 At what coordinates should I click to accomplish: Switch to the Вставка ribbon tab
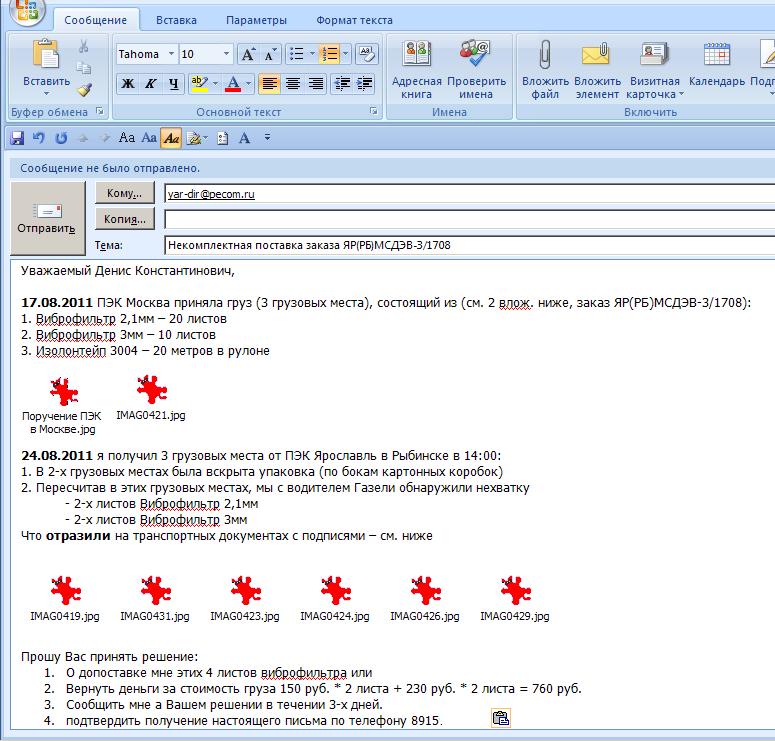pos(176,20)
